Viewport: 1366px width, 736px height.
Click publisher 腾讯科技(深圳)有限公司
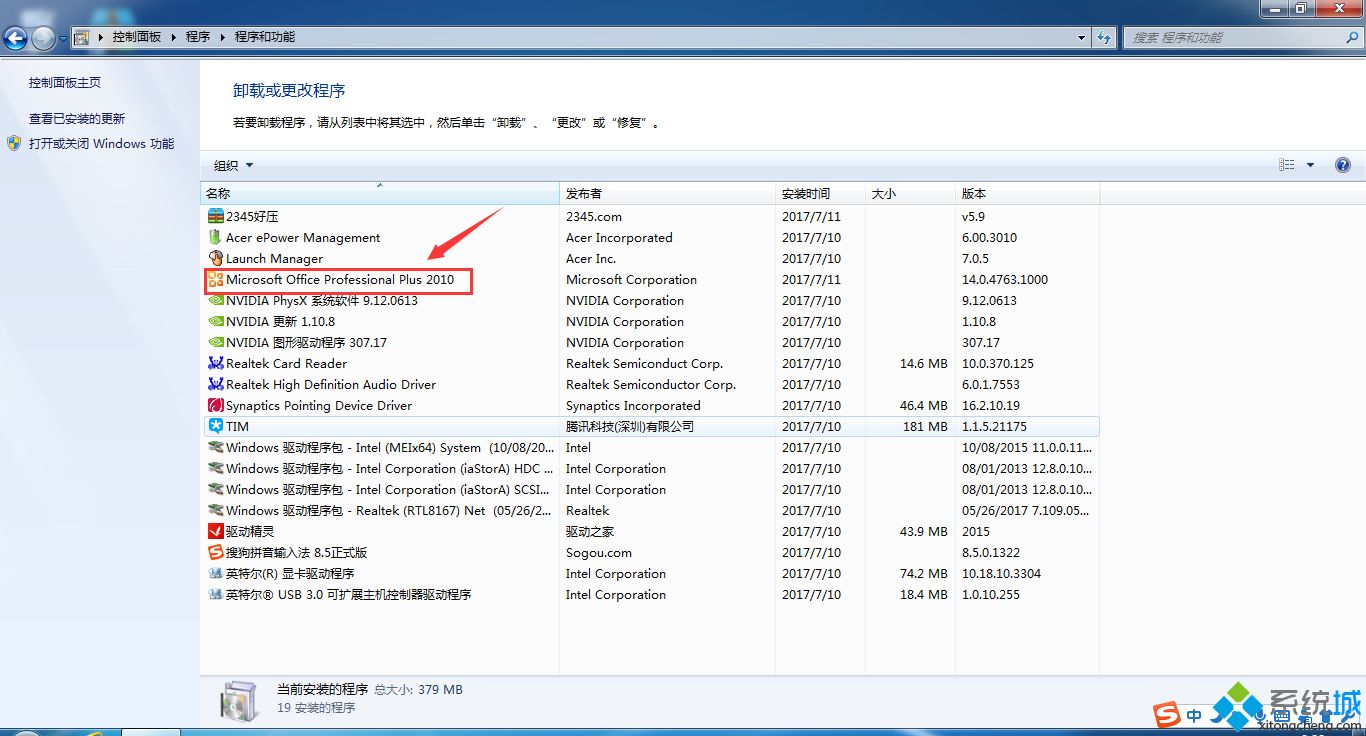click(x=630, y=426)
